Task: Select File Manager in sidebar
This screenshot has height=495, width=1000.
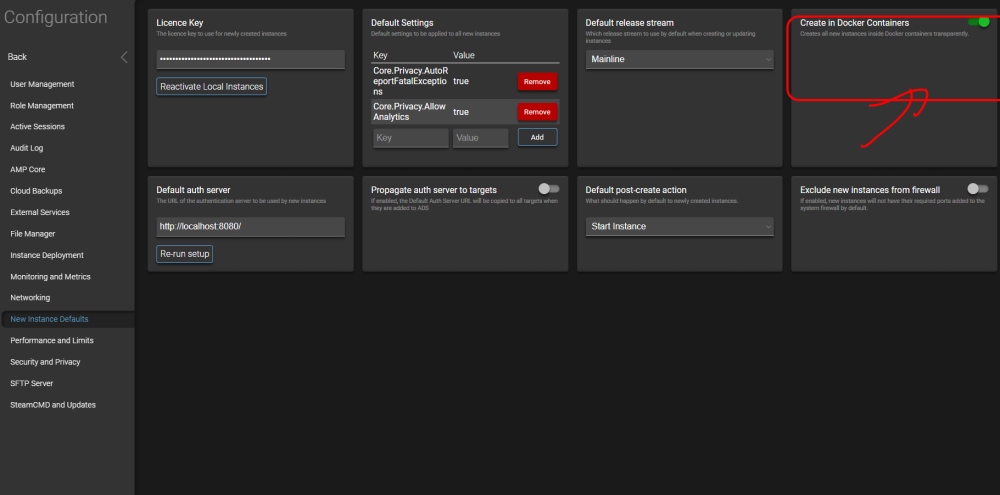Action: pos(33,233)
